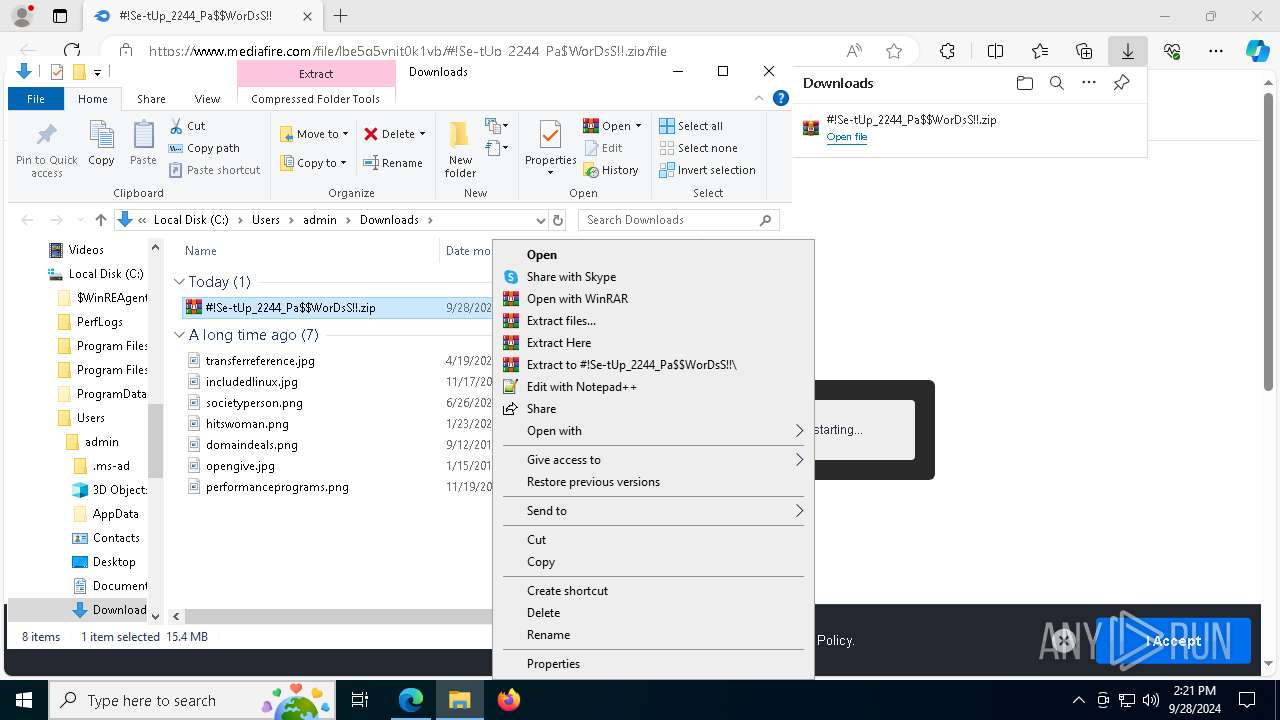Image resolution: width=1280 pixels, height=720 pixels.
Task: Go up one folder level arrow
Action: click(x=100, y=220)
